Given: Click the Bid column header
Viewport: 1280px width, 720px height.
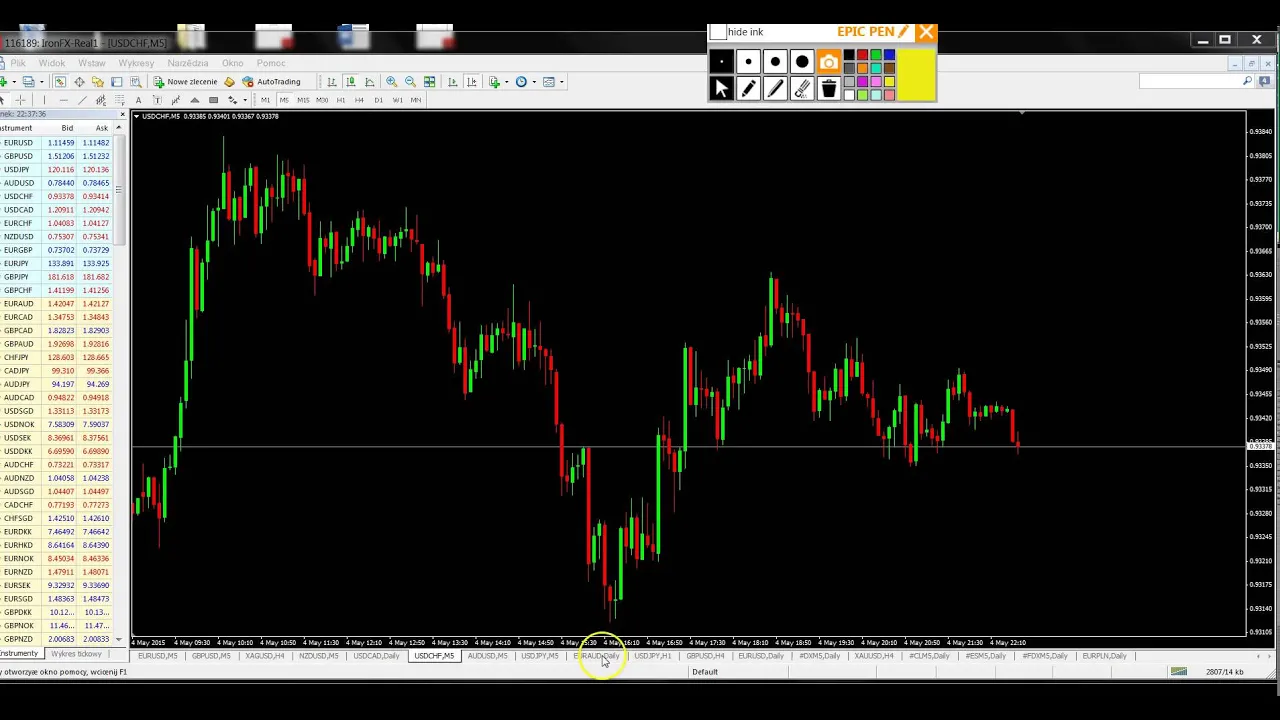Looking at the screenshot, I should (x=67, y=128).
